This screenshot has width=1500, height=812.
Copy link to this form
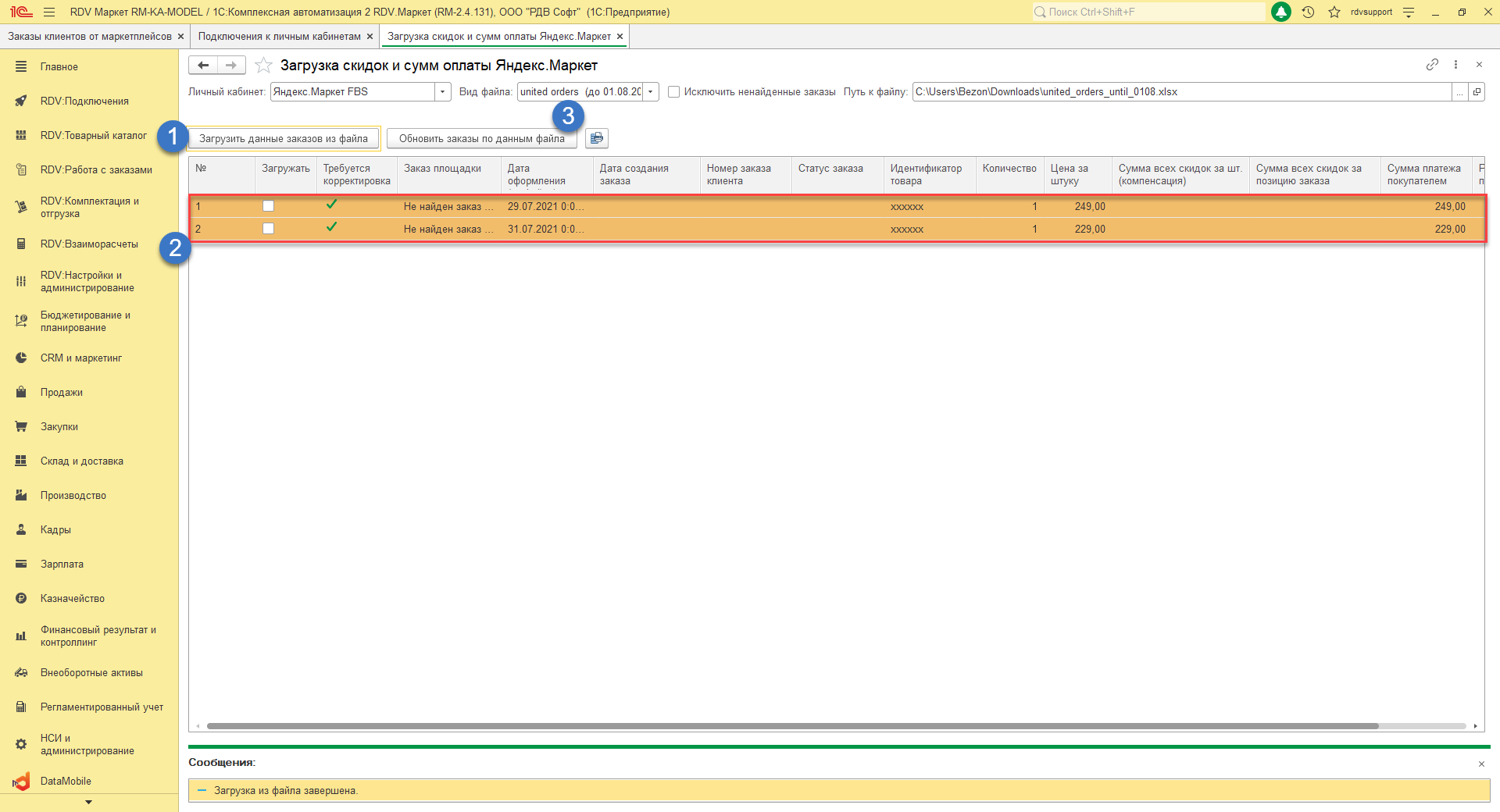tap(1432, 65)
